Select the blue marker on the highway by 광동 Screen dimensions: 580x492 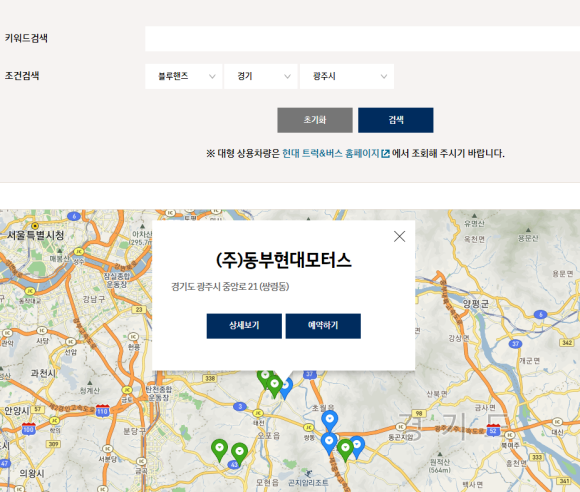pyautogui.click(x=329, y=443)
